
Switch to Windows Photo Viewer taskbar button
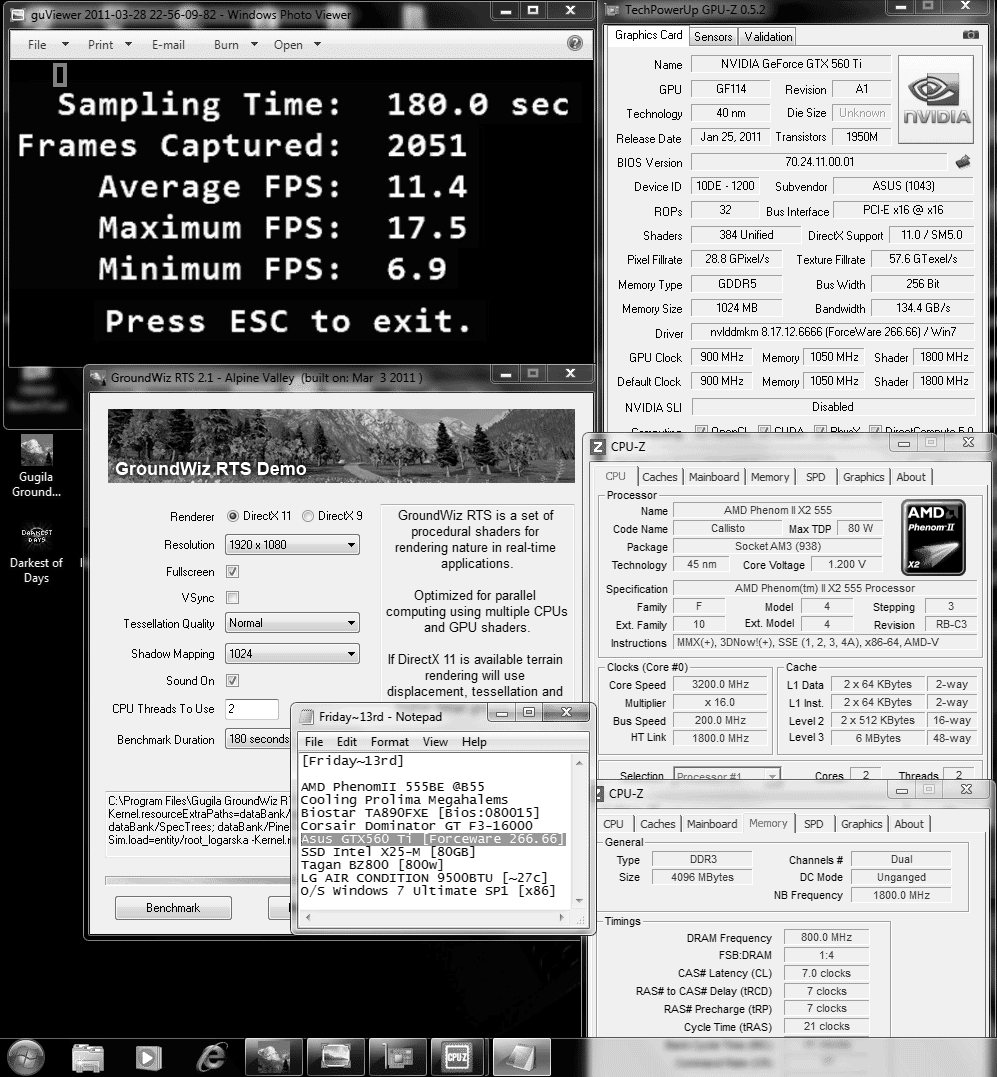335,1058
